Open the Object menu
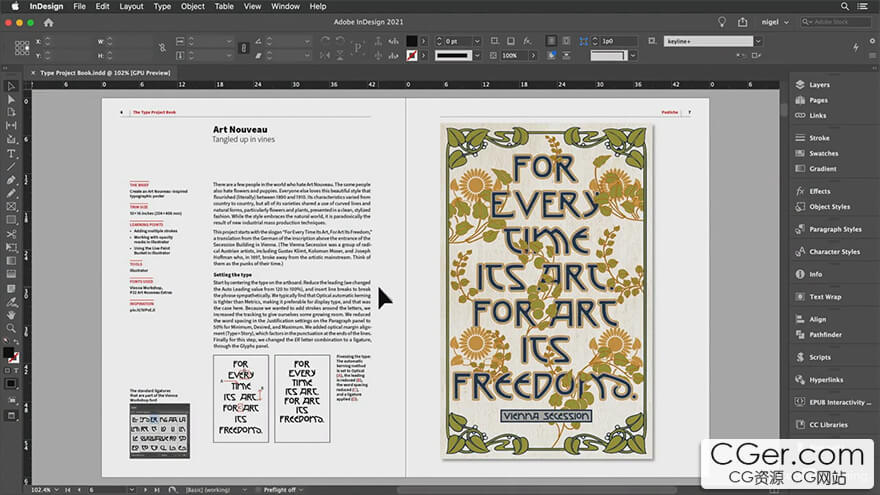The height and width of the screenshot is (495, 880). click(x=192, y=6)
